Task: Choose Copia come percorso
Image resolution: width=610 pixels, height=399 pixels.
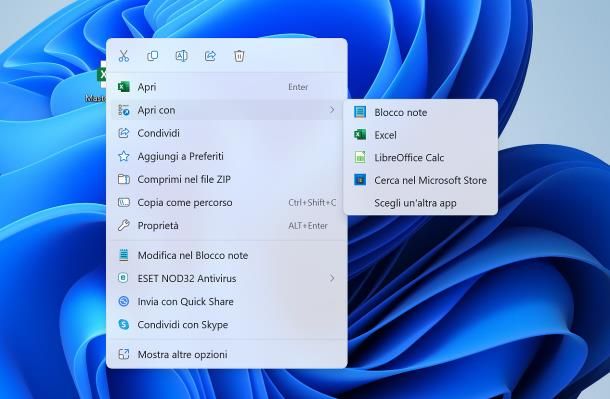Action: coord(226,202)
